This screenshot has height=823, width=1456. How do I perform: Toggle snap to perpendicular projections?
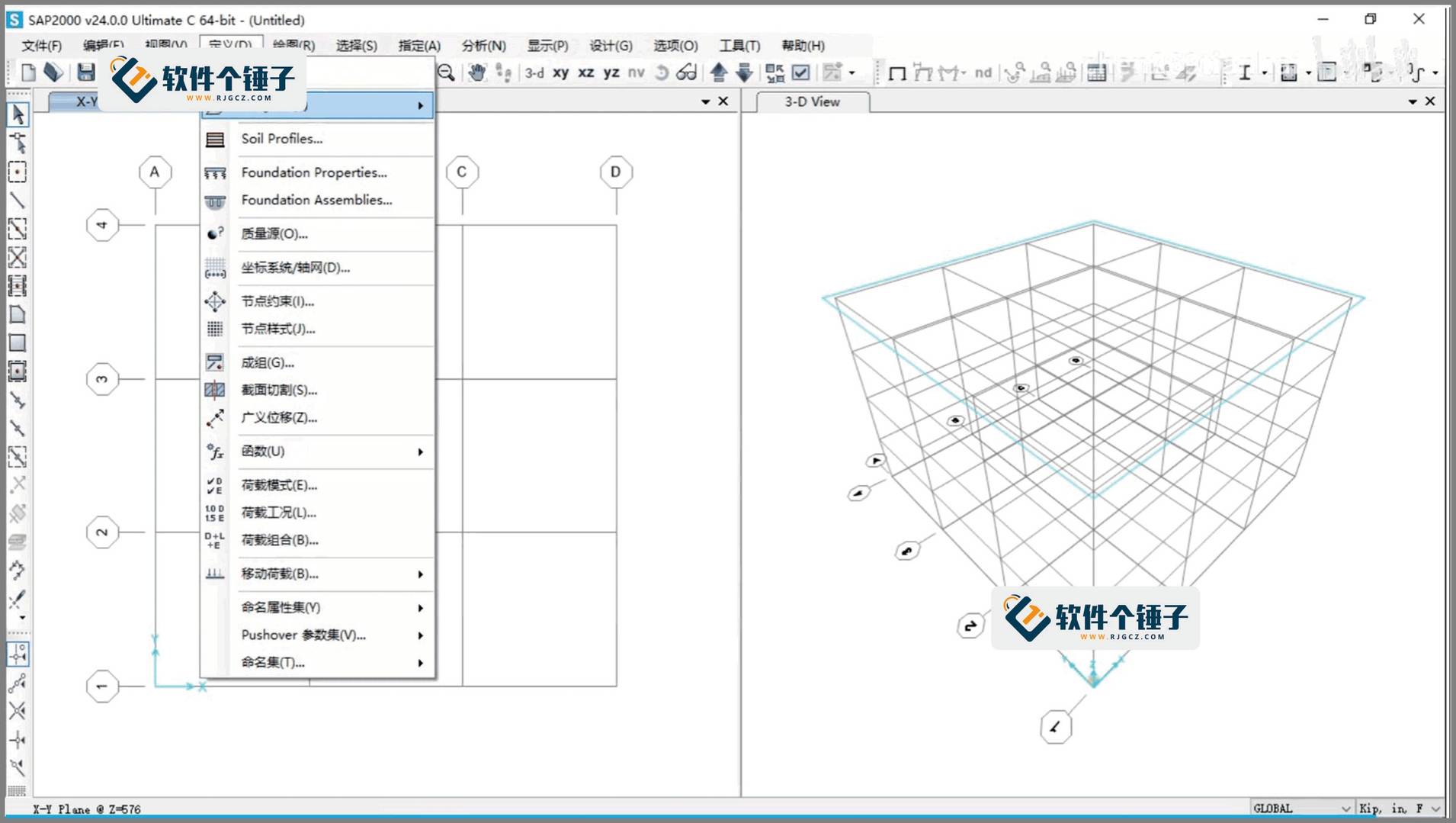tap(18, 740)
